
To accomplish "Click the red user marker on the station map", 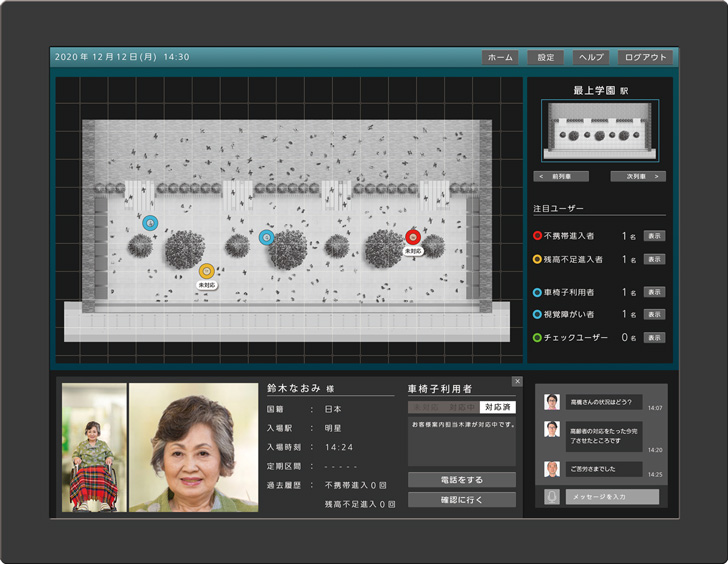I will click(412, 237).
